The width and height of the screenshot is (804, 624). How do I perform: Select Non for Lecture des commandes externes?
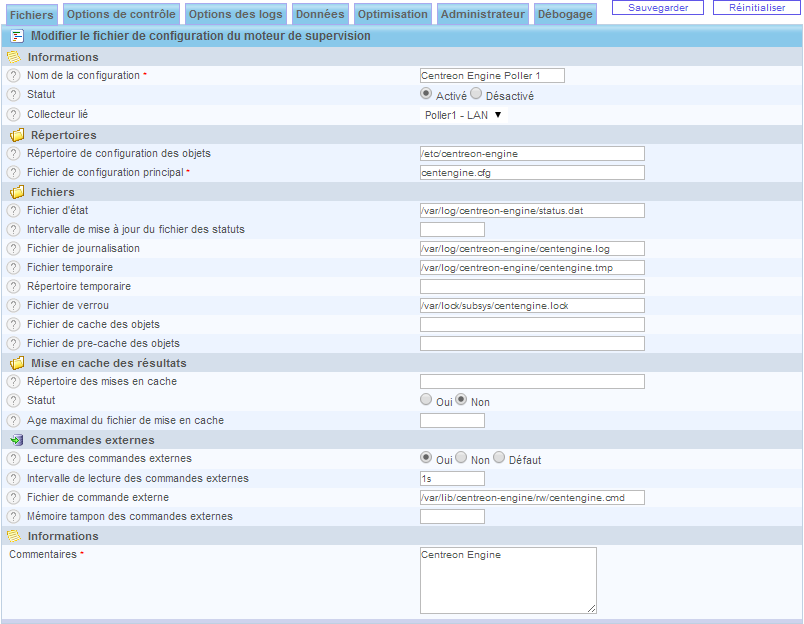[x=461, y=457]
